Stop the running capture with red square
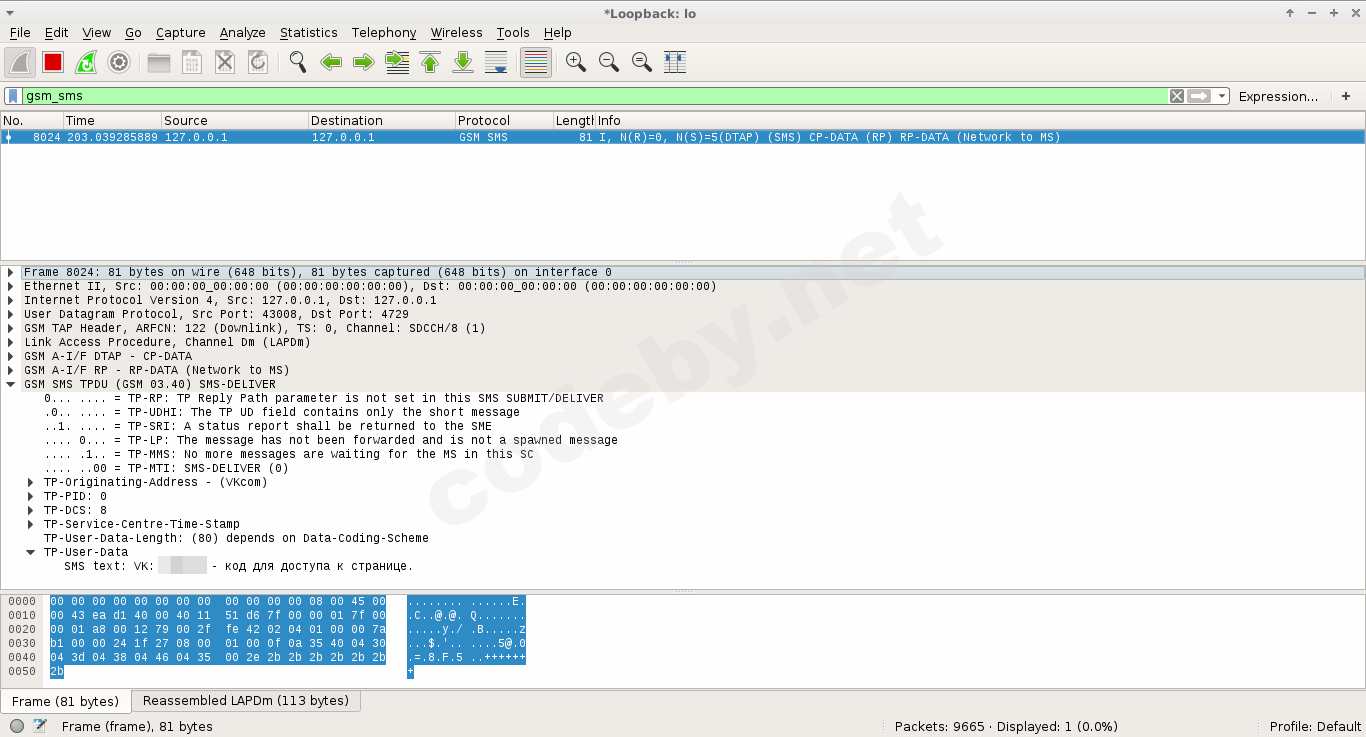This screenshot has height=737, width=1366. click(x=53, y=62)
